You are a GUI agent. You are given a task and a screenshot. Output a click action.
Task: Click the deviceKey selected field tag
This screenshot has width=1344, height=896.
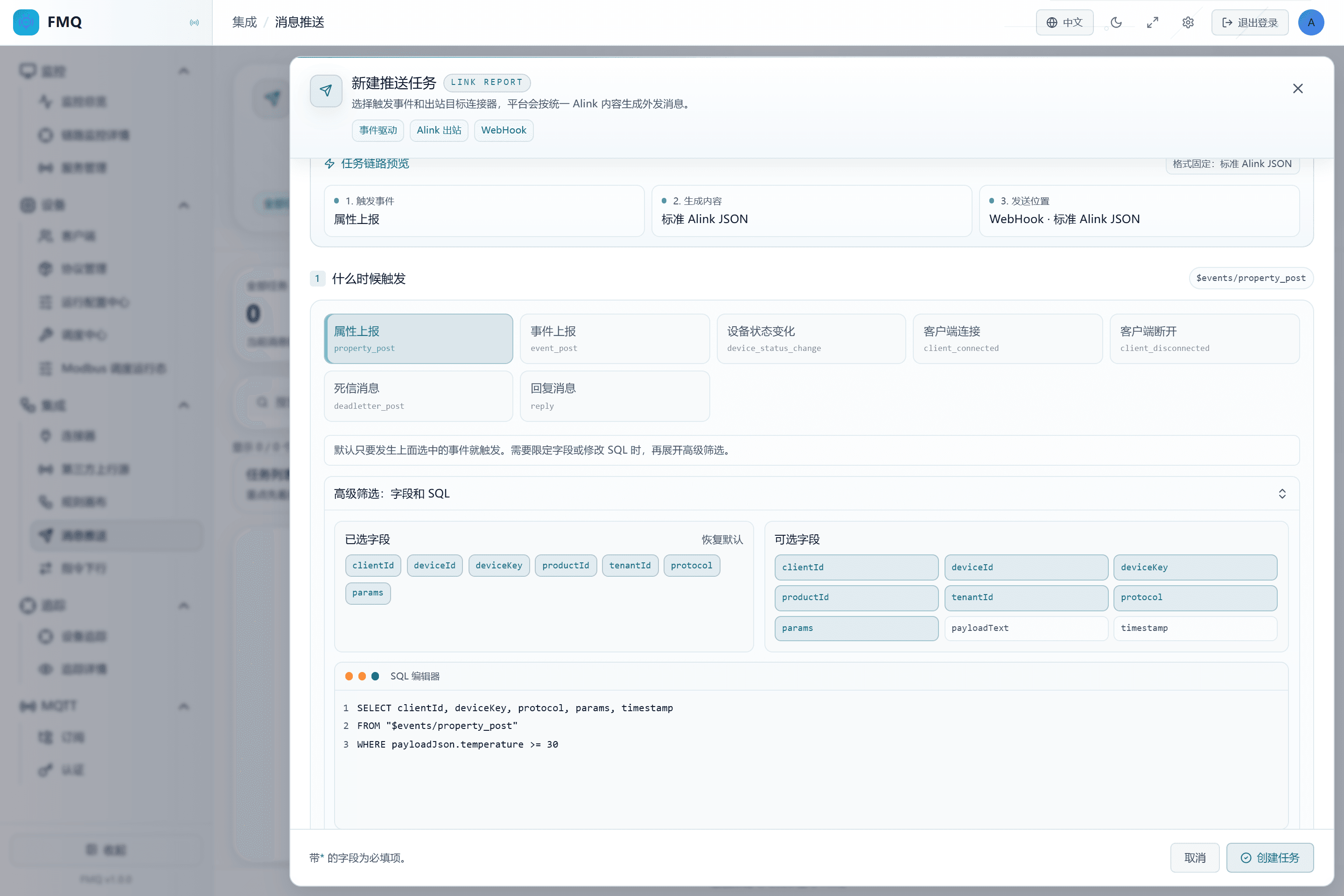pyautogui.click(x=499, y=566)
